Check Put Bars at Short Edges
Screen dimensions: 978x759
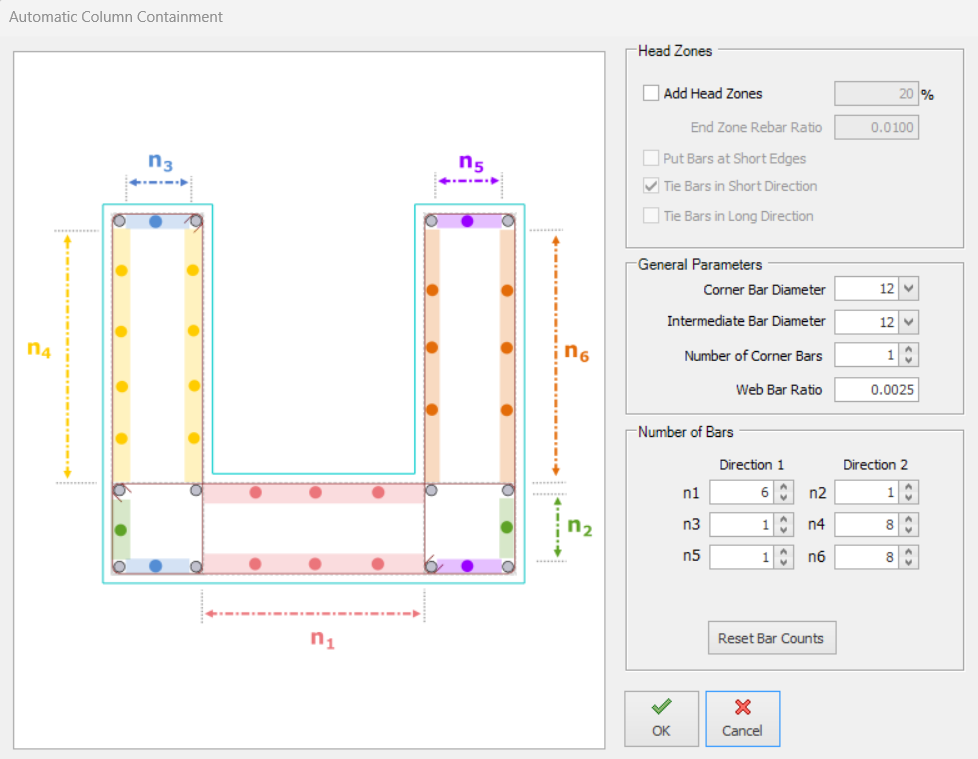click(x=652, y=158)
